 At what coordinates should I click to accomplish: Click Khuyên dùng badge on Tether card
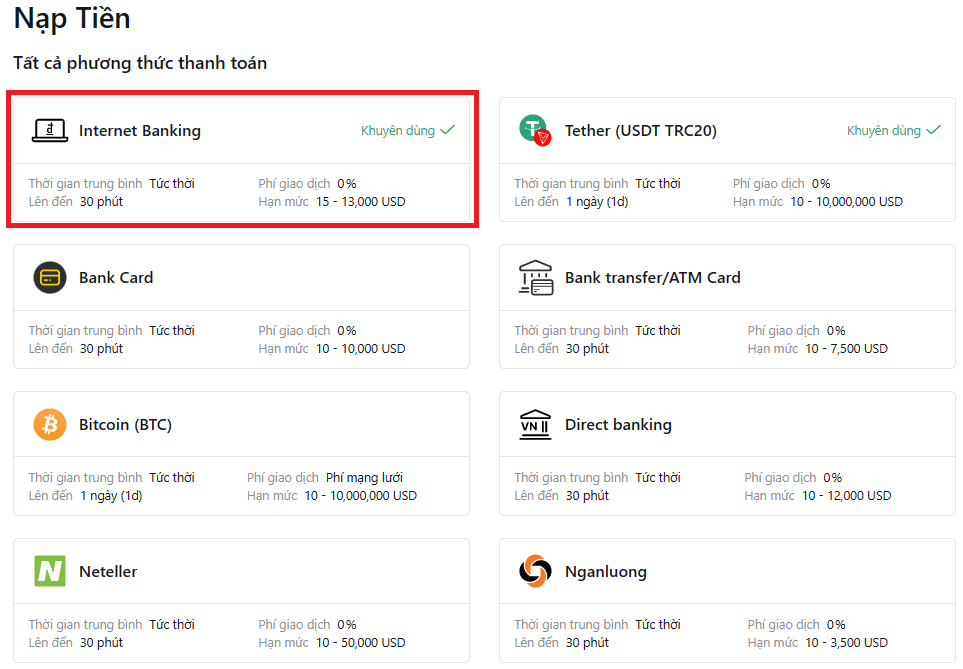coord(893,131)
